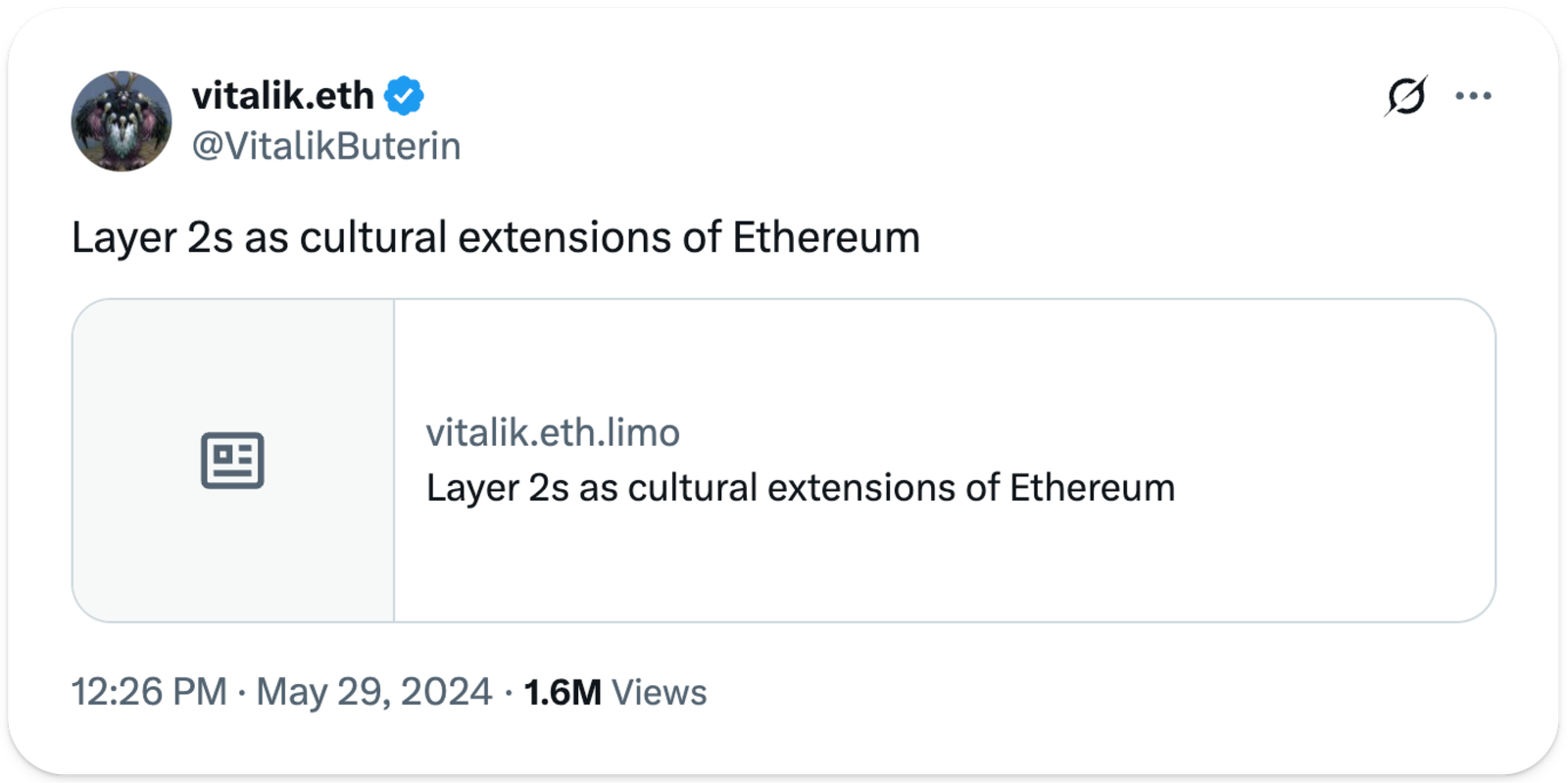
Task: Click the word Ethereum in the tweet text
Action: click(826, 238)
